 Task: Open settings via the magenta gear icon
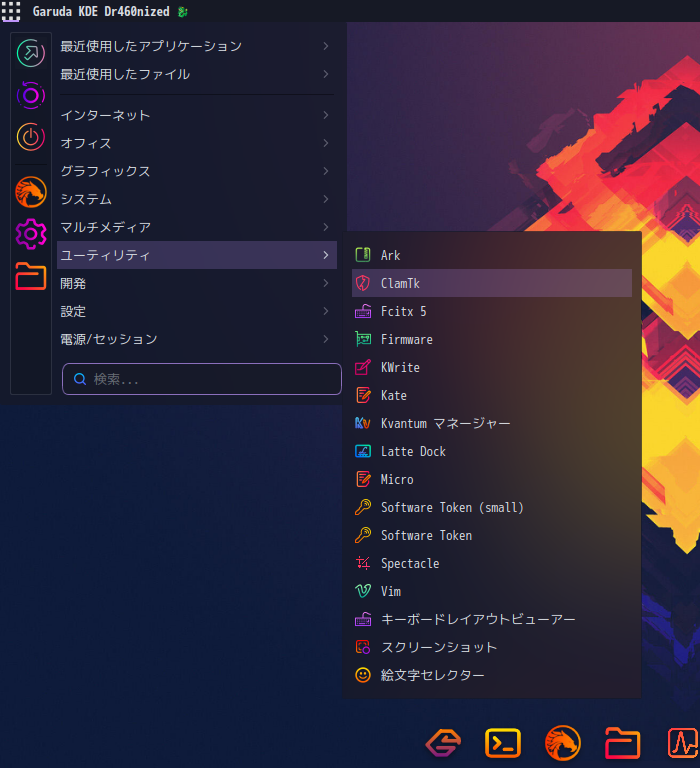(x=30, y=234)
